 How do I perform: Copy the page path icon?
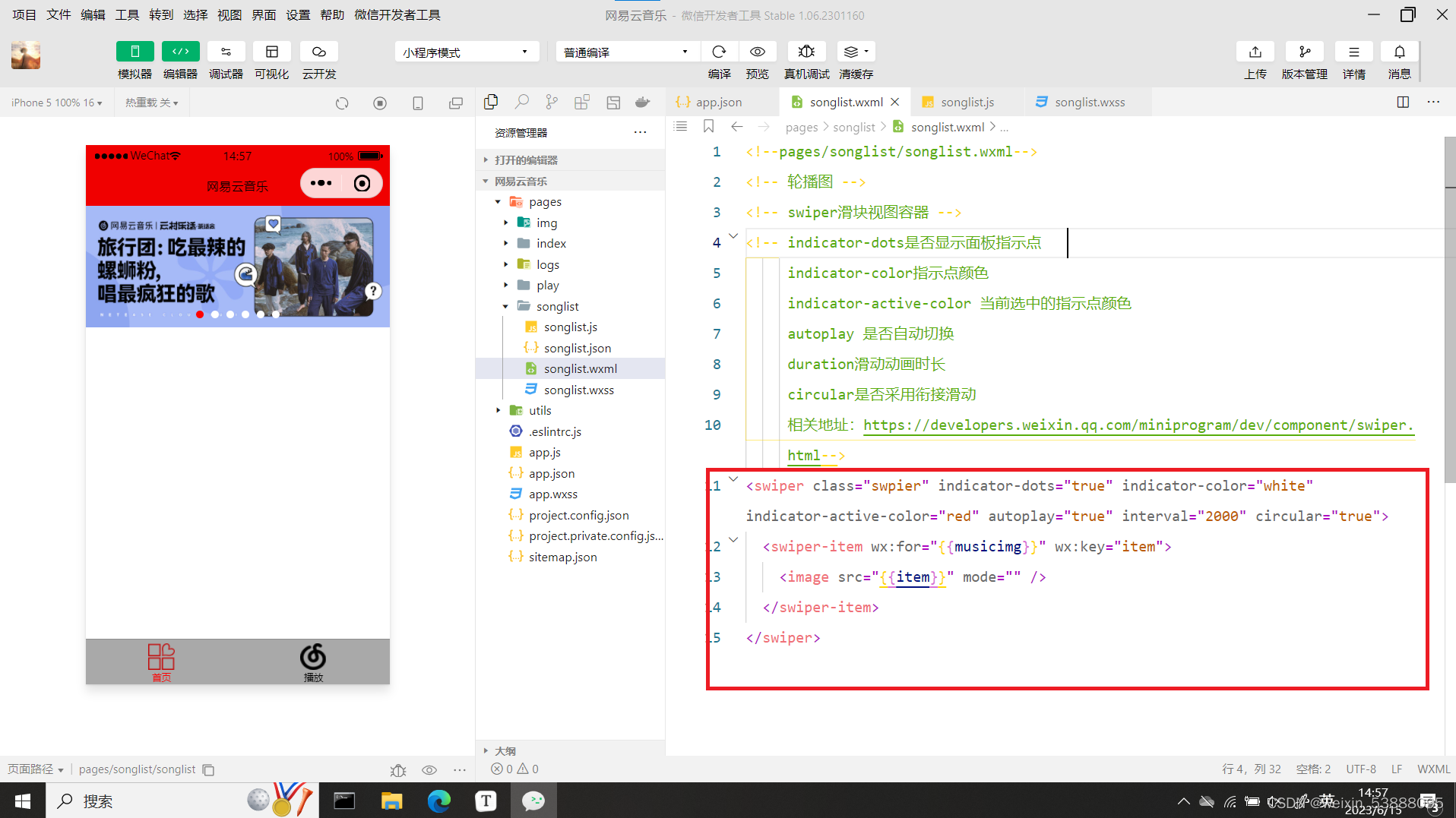(208, 769)
